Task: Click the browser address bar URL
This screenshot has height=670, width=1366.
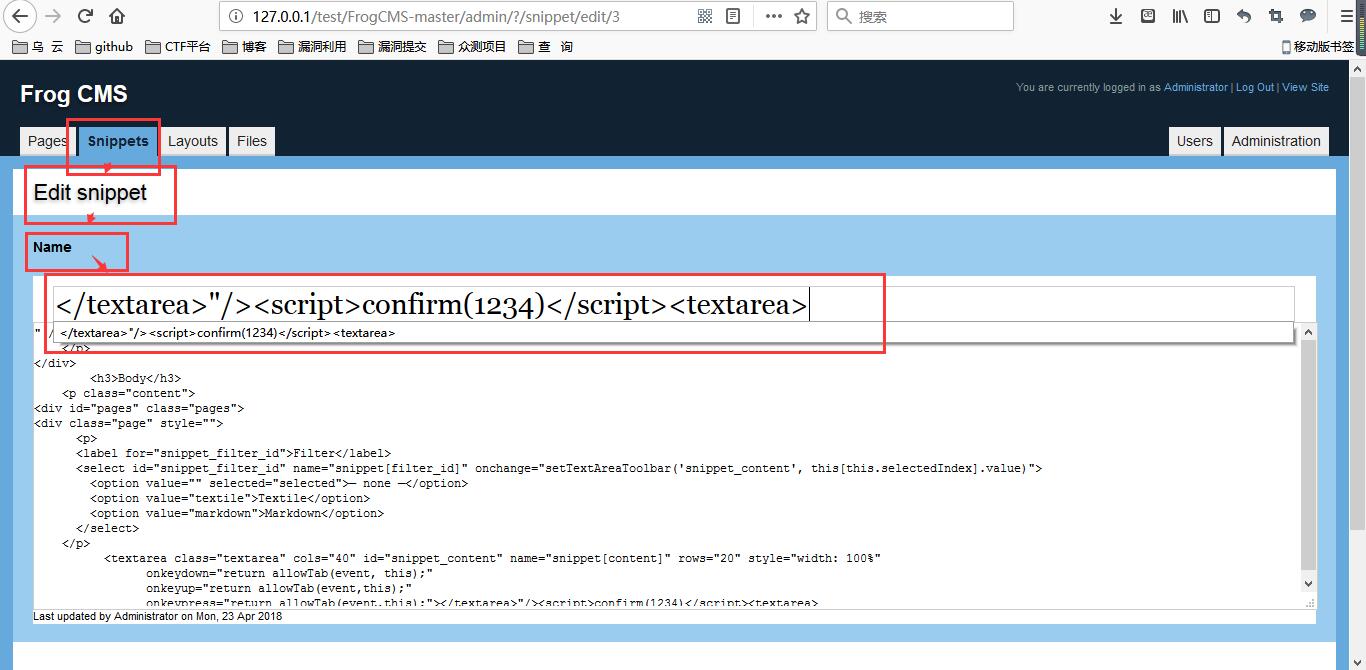Action: [x=435, y=16]
